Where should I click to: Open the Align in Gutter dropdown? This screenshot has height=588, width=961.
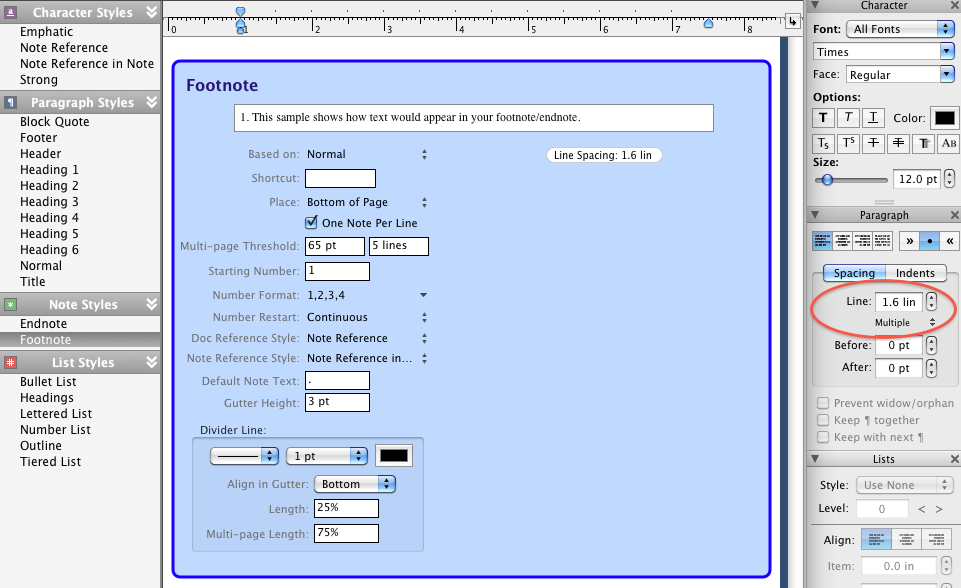[x=355, y=484]
